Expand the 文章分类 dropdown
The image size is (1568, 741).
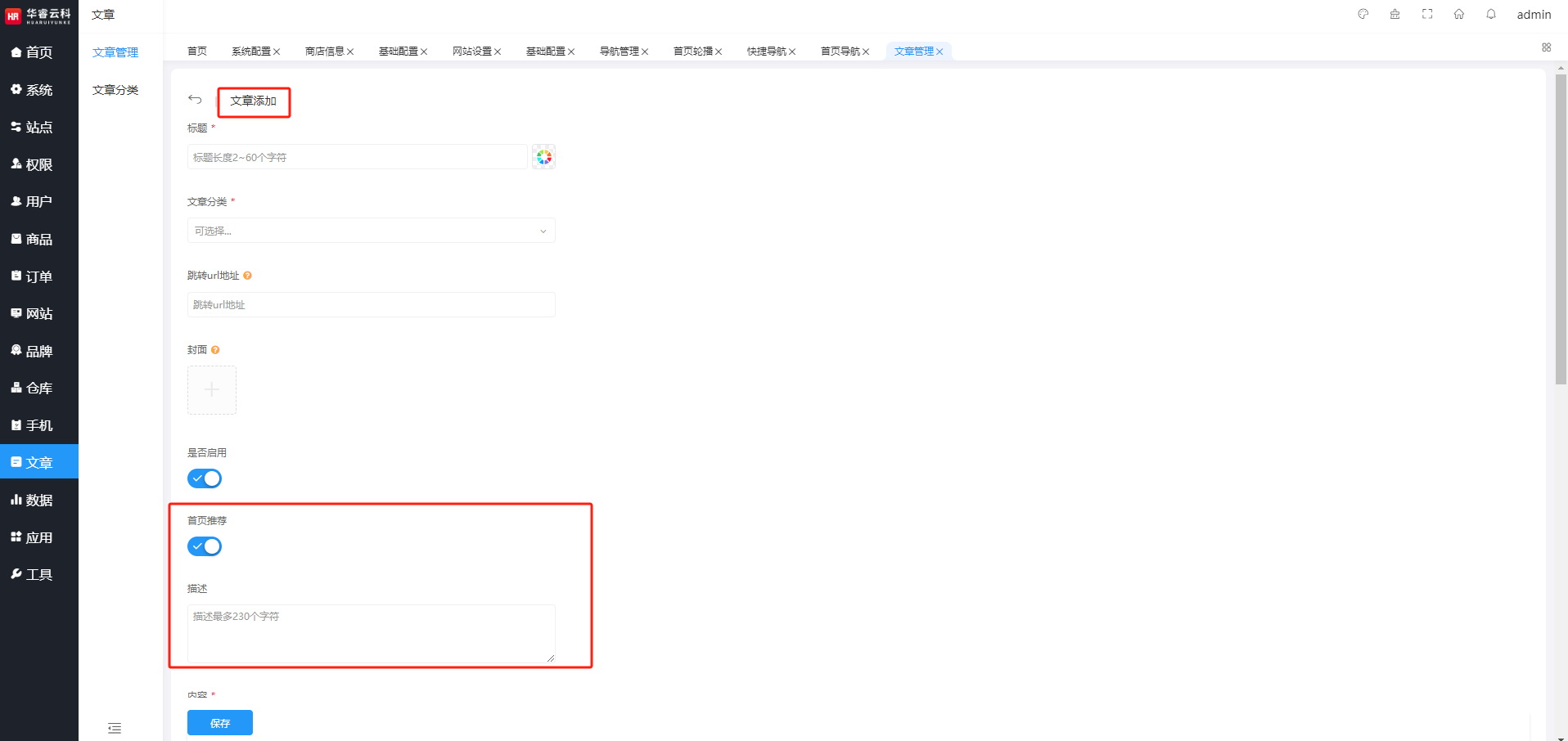(371, 231)
